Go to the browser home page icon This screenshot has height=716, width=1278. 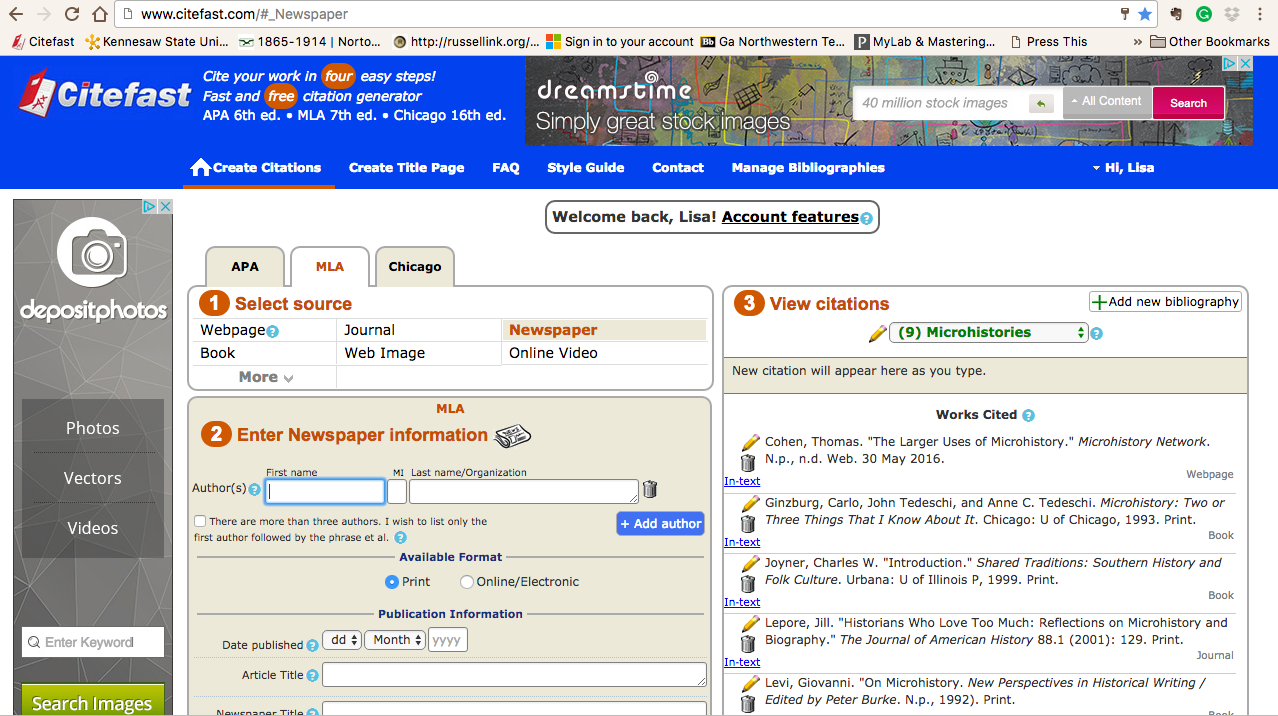tap(99, 15)
